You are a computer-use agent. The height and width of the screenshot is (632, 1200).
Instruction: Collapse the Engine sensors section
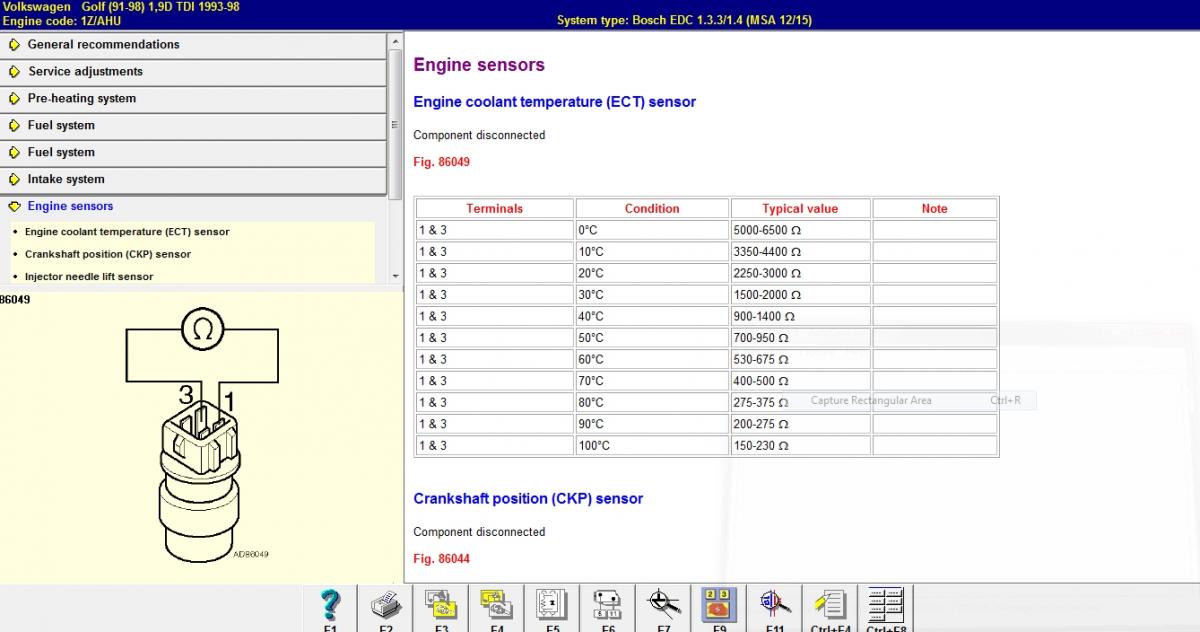[70, 207]
